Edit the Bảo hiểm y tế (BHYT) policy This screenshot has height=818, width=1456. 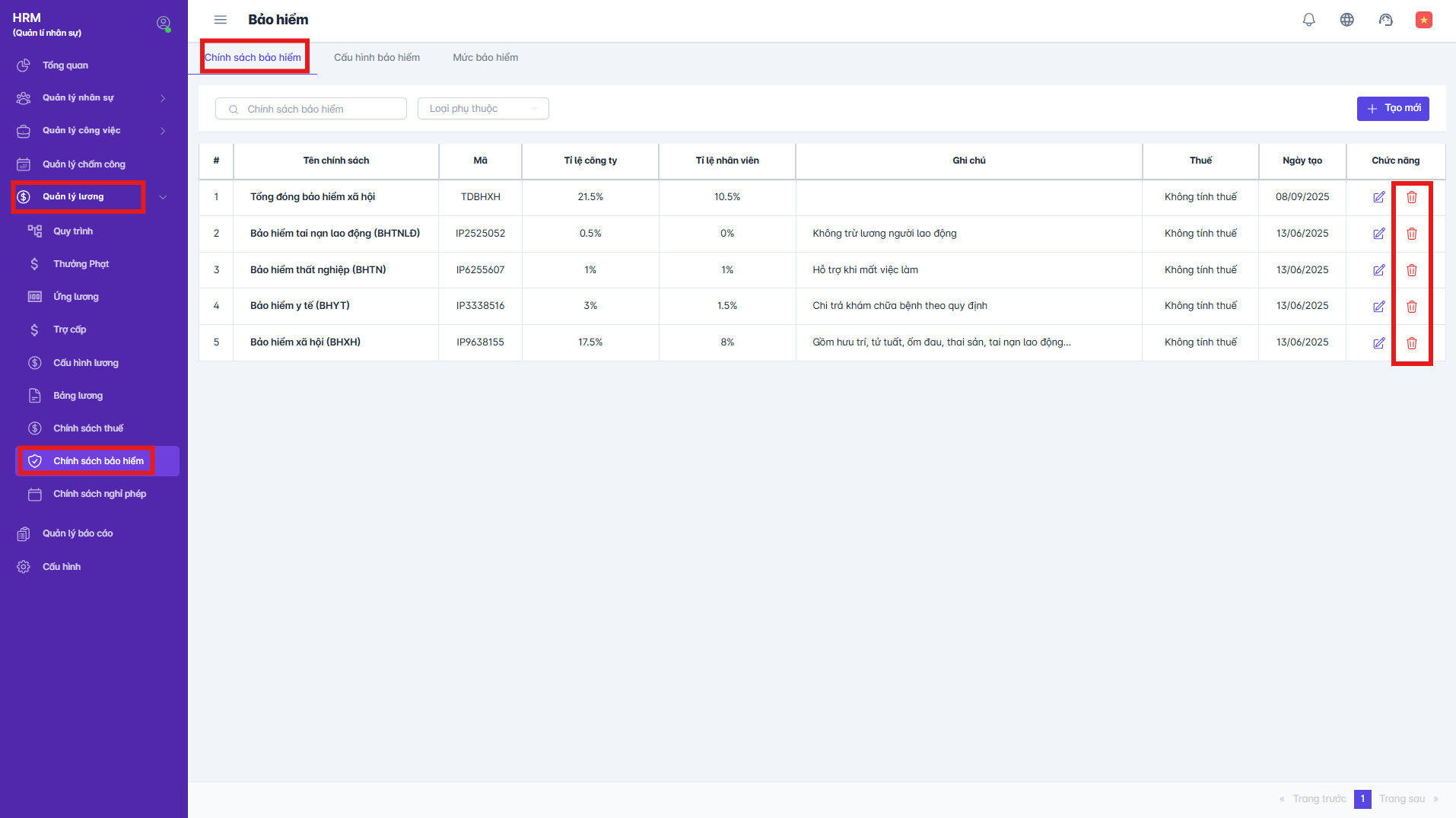point(1378,307)
